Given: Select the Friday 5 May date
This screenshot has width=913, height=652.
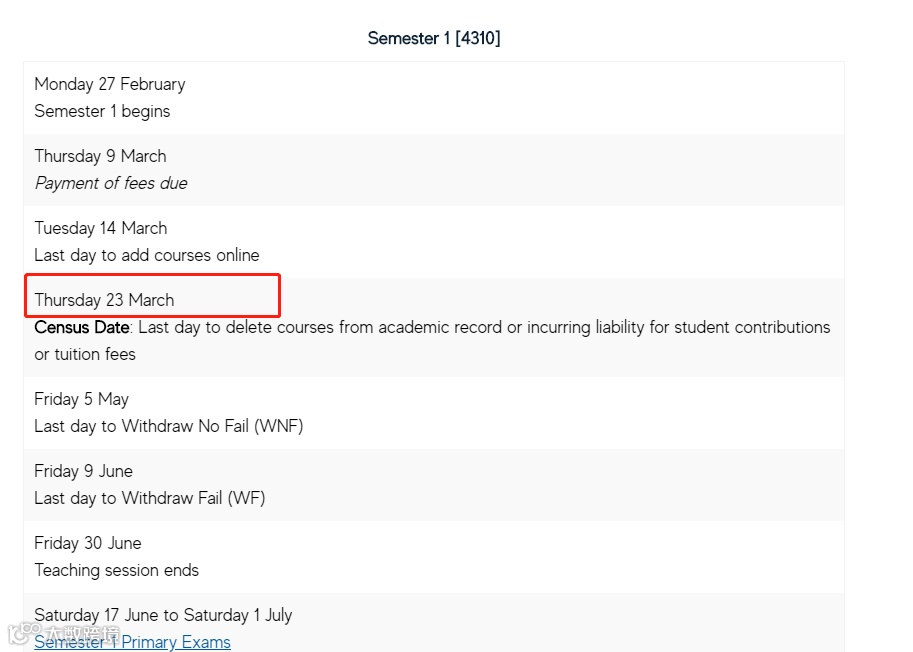Looking at the screenshot, I should [82, 399].
